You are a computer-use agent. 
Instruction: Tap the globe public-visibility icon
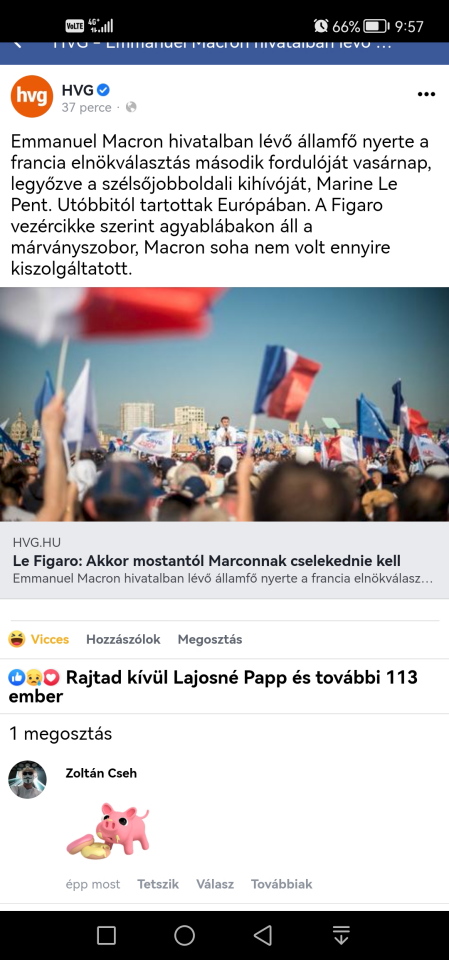tap(131, 107)
